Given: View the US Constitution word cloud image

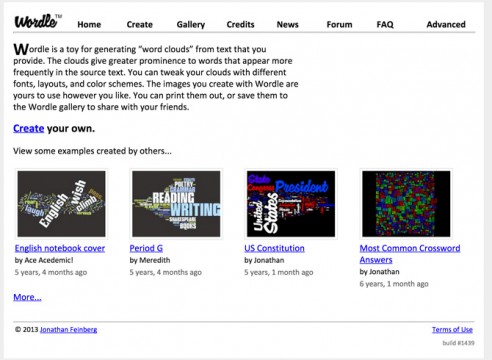Looking at the screenshot, I should pyautogui.click(x=291, y=204).
